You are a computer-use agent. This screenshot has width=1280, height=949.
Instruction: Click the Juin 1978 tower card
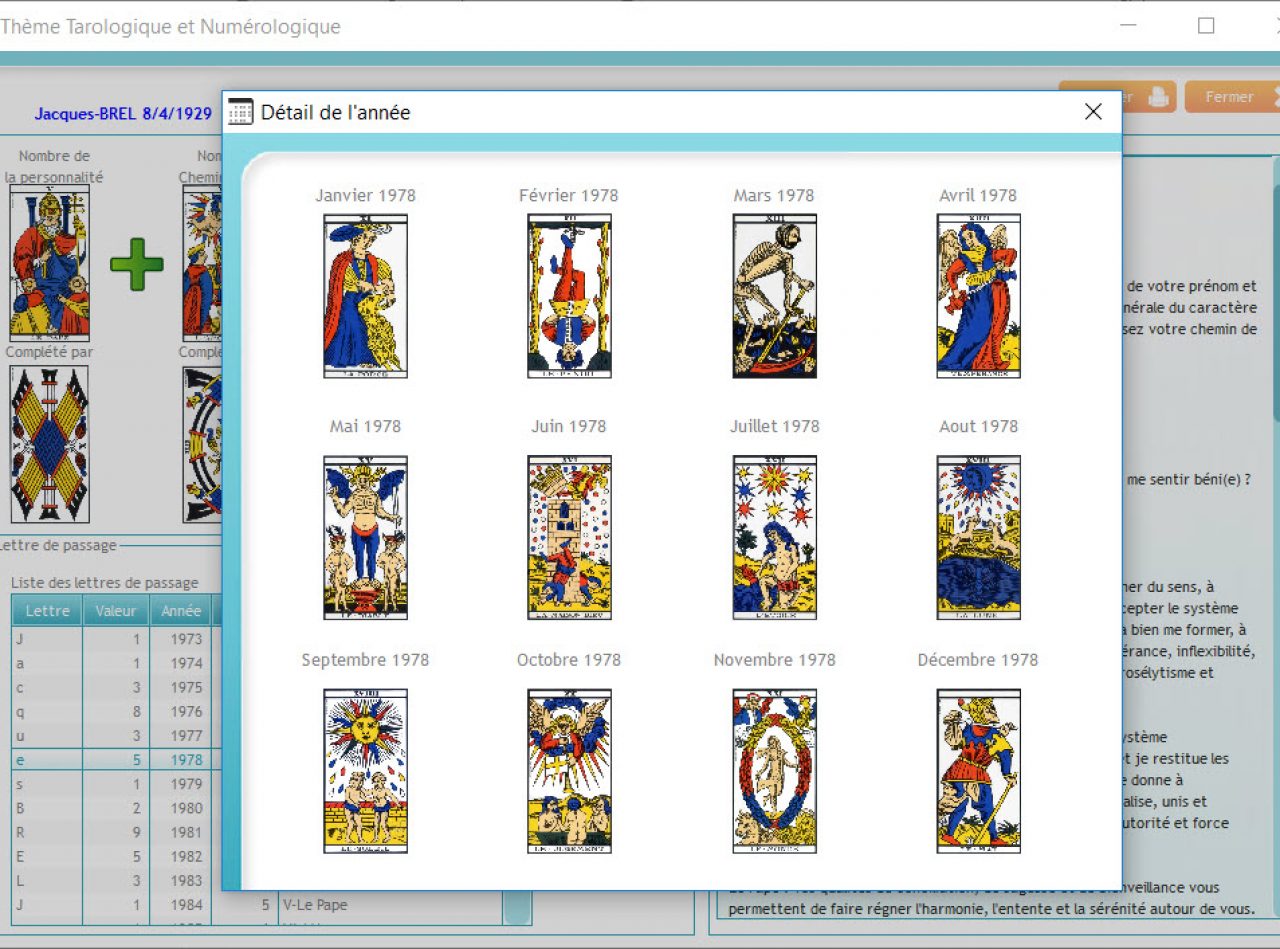[569, 537]
